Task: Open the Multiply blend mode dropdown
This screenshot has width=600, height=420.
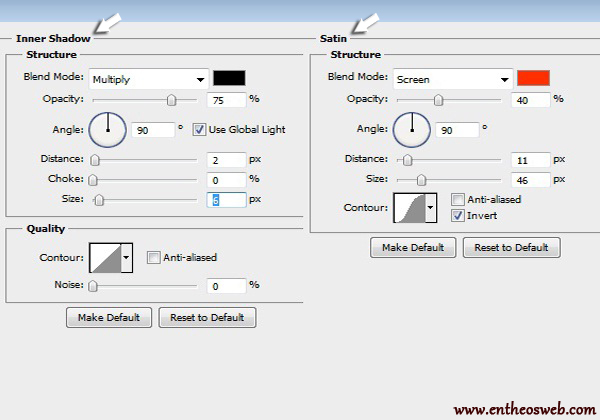Action: [x=146, y=79]
